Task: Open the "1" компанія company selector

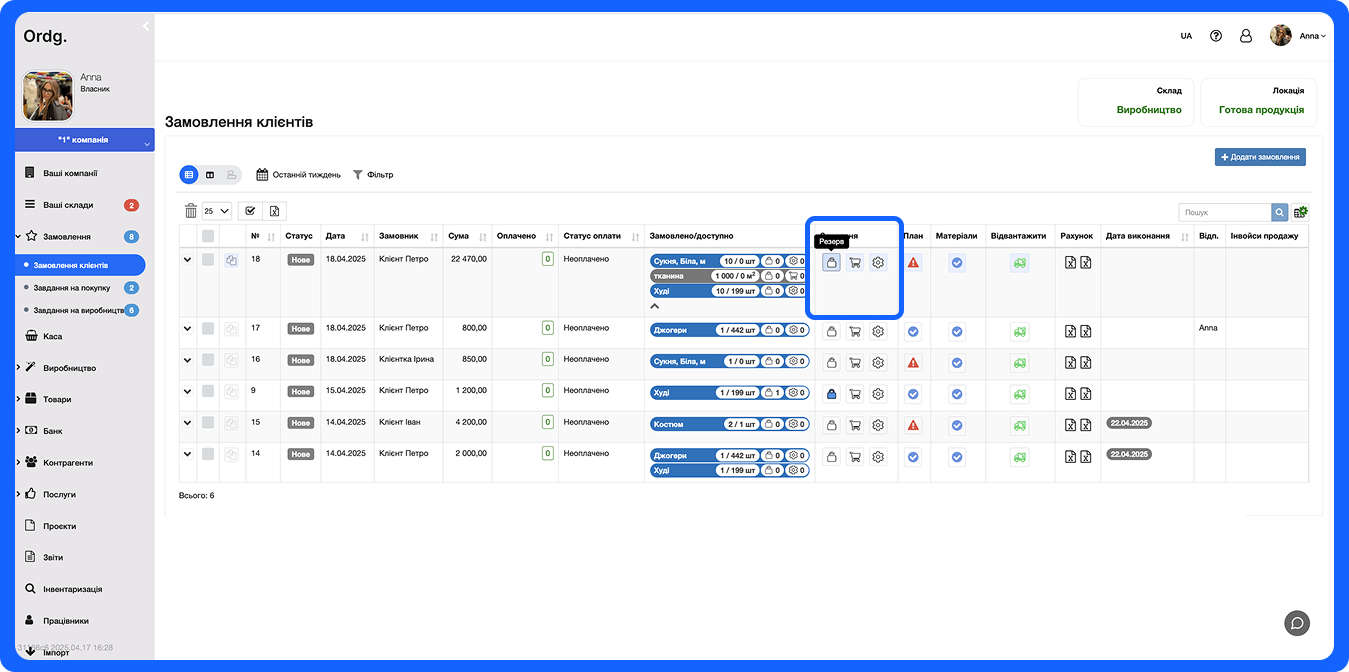Action: tap(84, 140)
